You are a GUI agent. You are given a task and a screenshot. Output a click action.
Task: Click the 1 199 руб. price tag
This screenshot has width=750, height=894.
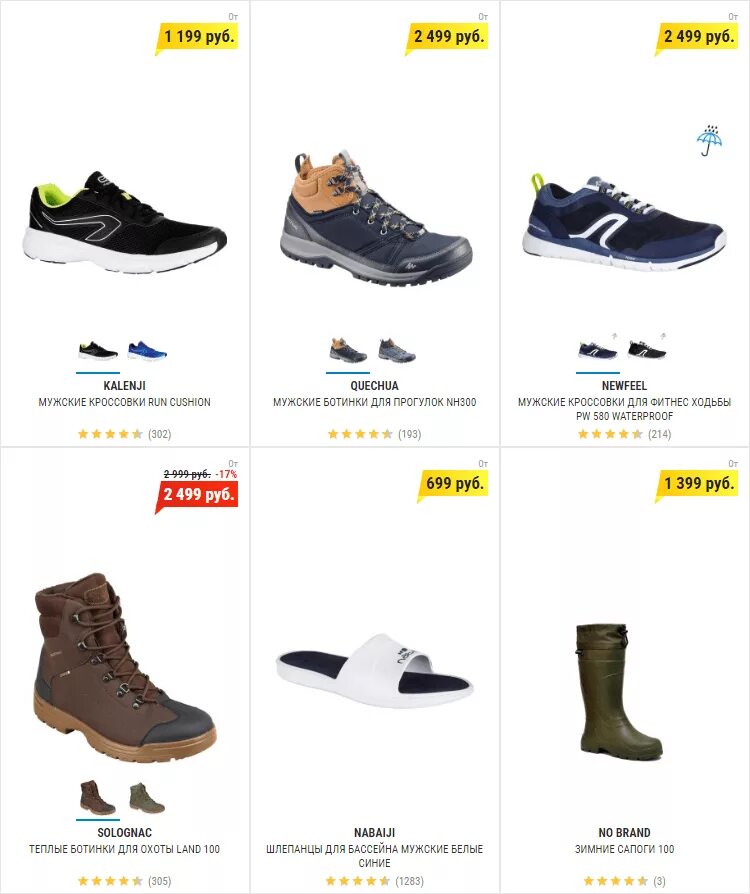click(x=197, y=36)
